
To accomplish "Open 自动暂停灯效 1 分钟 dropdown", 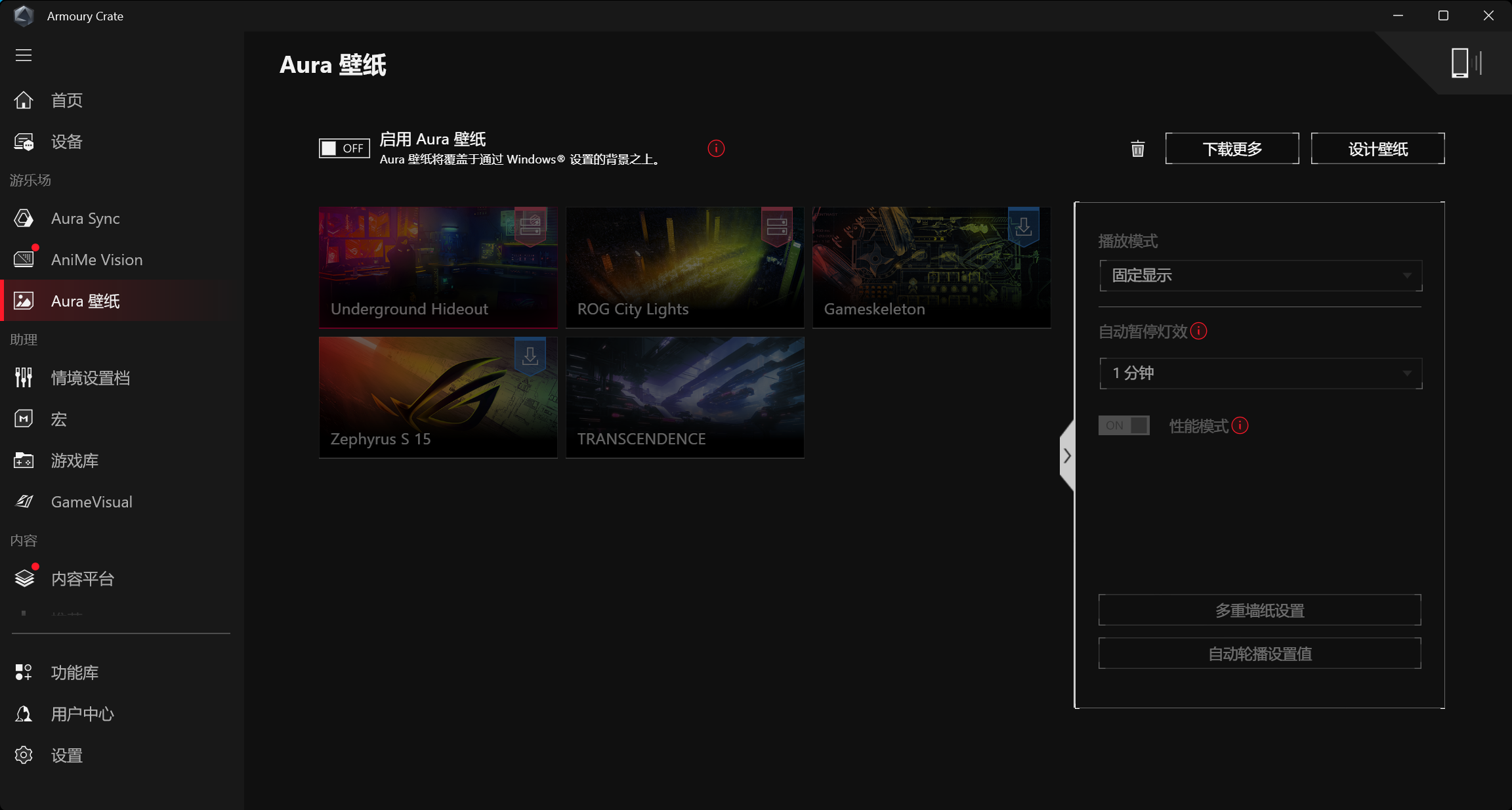I will pos(1261,373).
